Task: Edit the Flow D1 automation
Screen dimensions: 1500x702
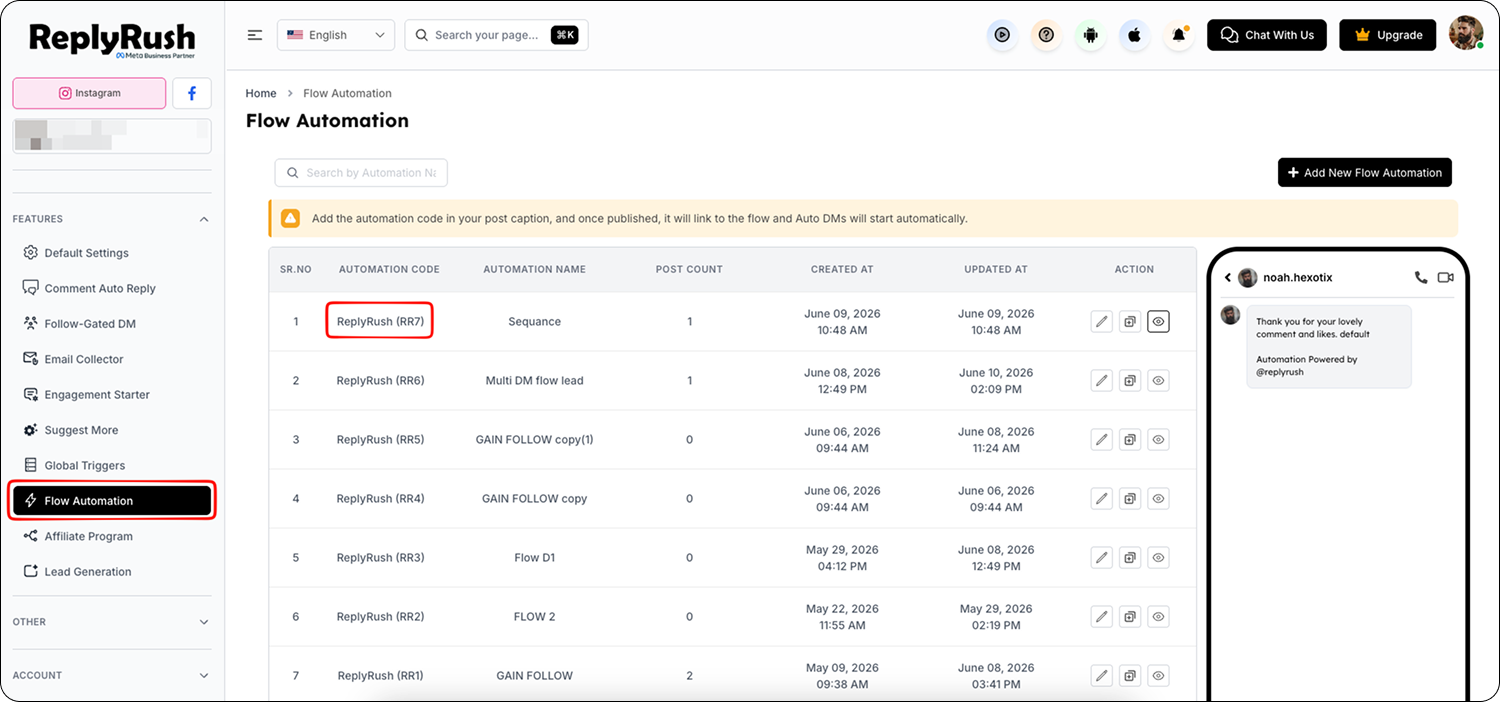Action: point(1102,558)
